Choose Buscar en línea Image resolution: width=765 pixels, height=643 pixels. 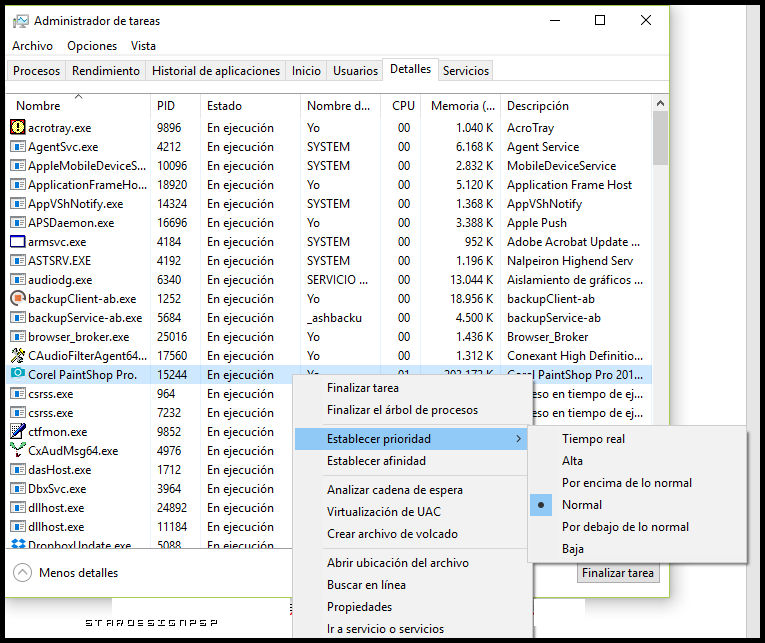point(411,584)
